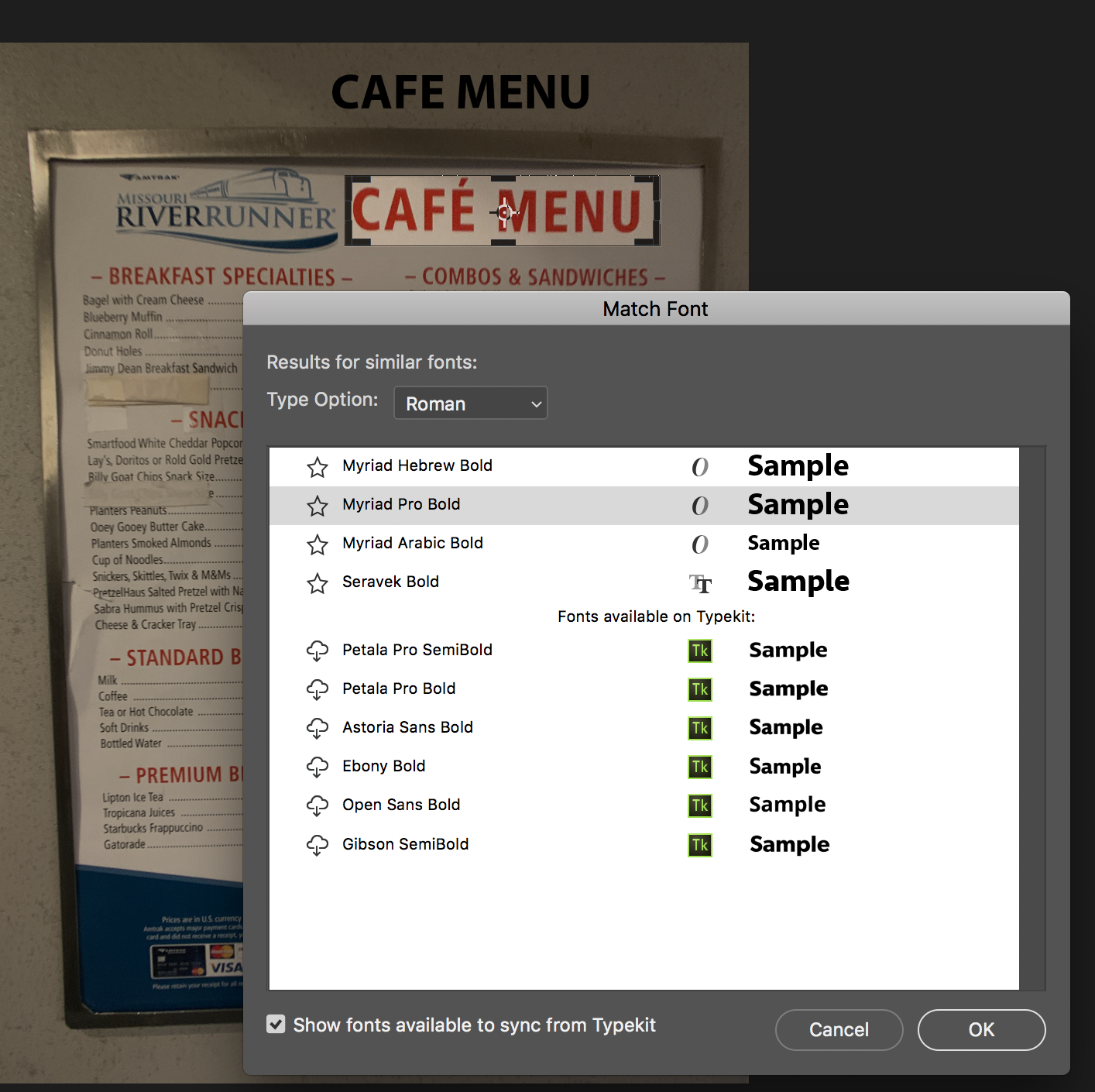Image resolution: width=1095 pixels, height=1092 pixels.
Task: Click Sample preview for Seravek Bold
Action: 798,582
